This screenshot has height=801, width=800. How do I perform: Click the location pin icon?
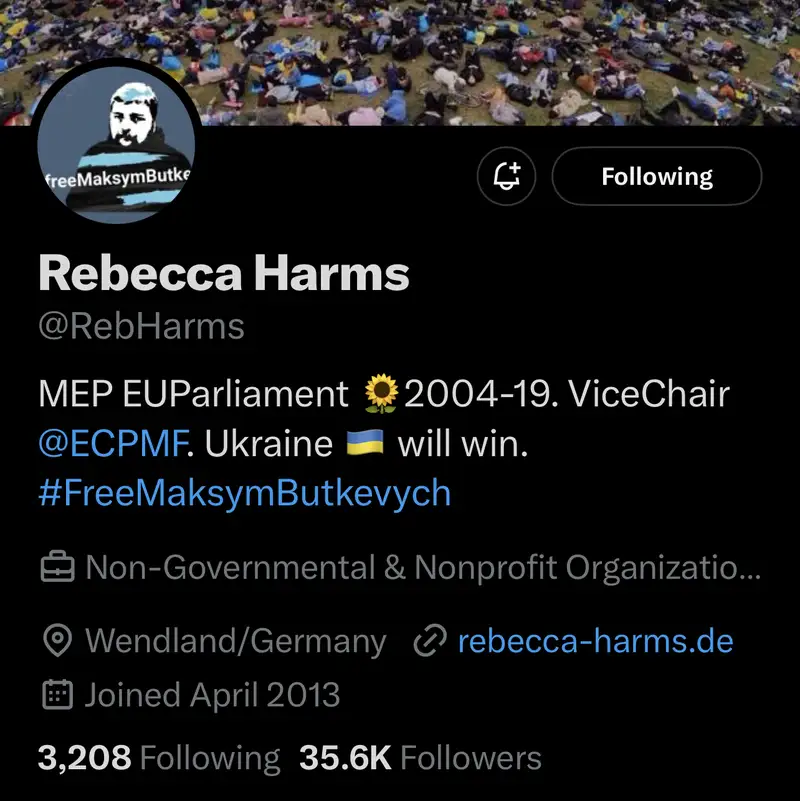tap(58, 641)
